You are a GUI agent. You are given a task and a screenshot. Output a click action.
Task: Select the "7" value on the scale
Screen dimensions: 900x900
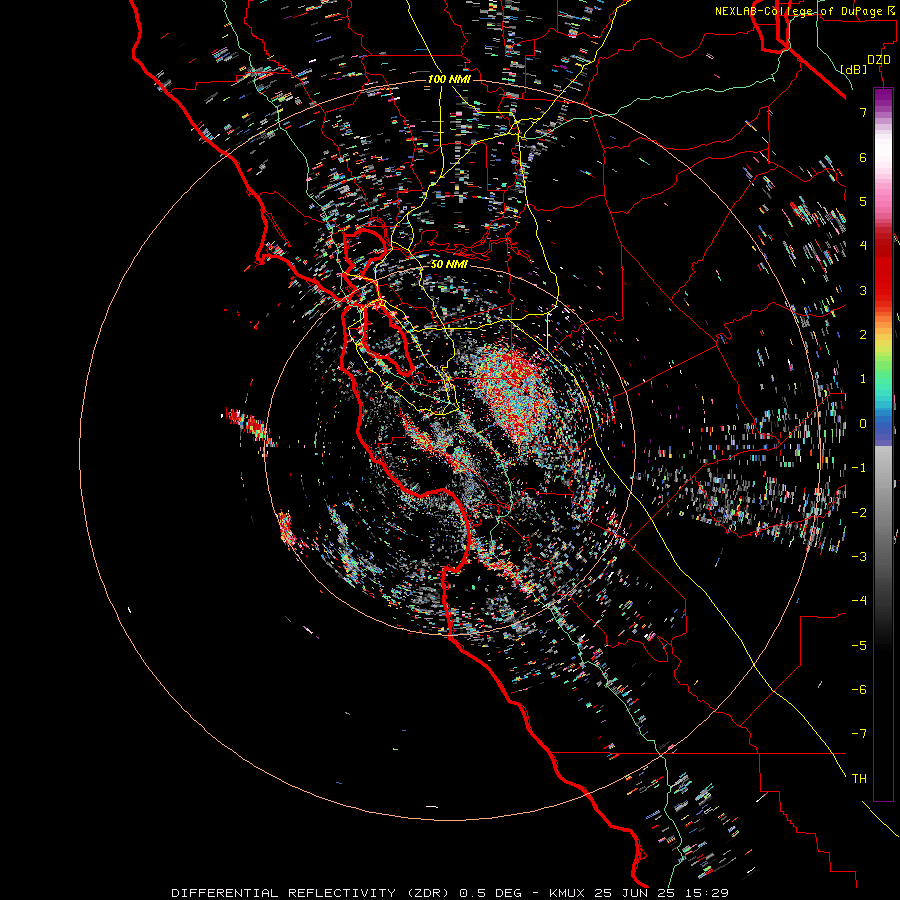point(863,112)
